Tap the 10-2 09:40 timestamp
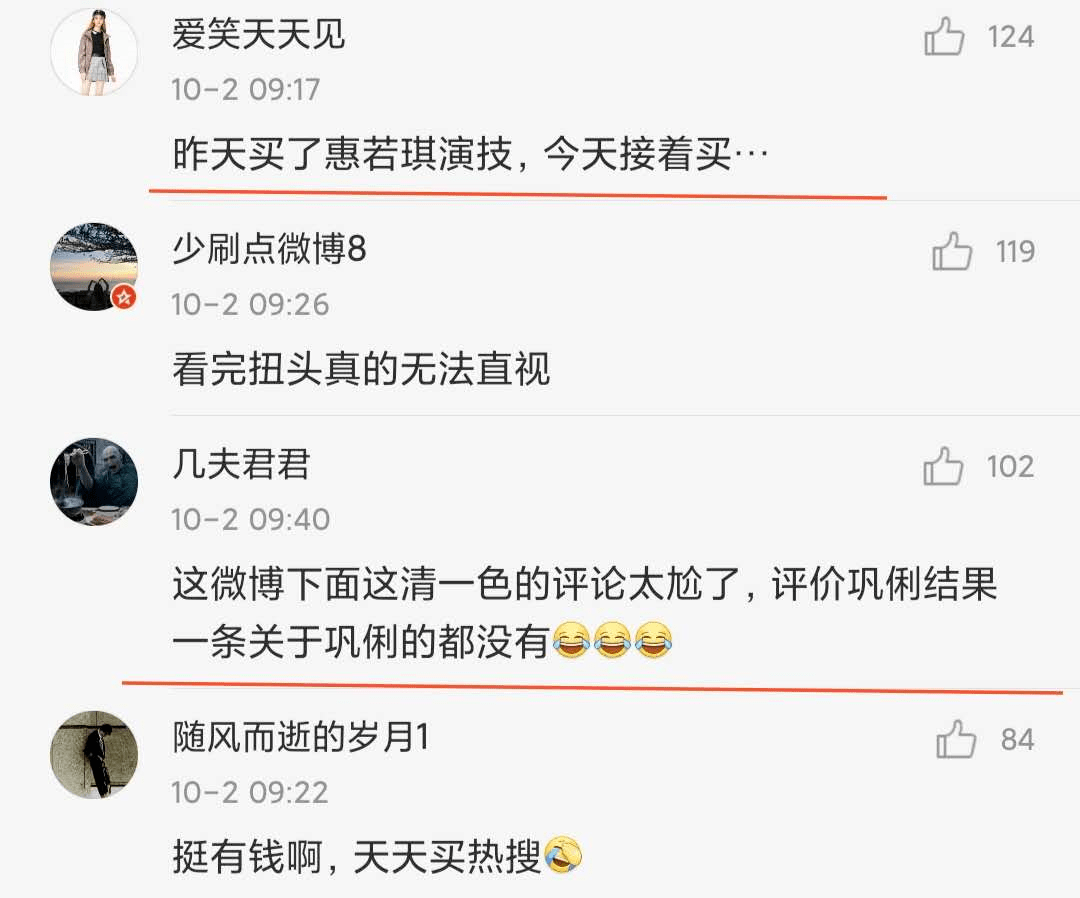The height and width of the screenshot is (898, 1080). tap(251, 520)
